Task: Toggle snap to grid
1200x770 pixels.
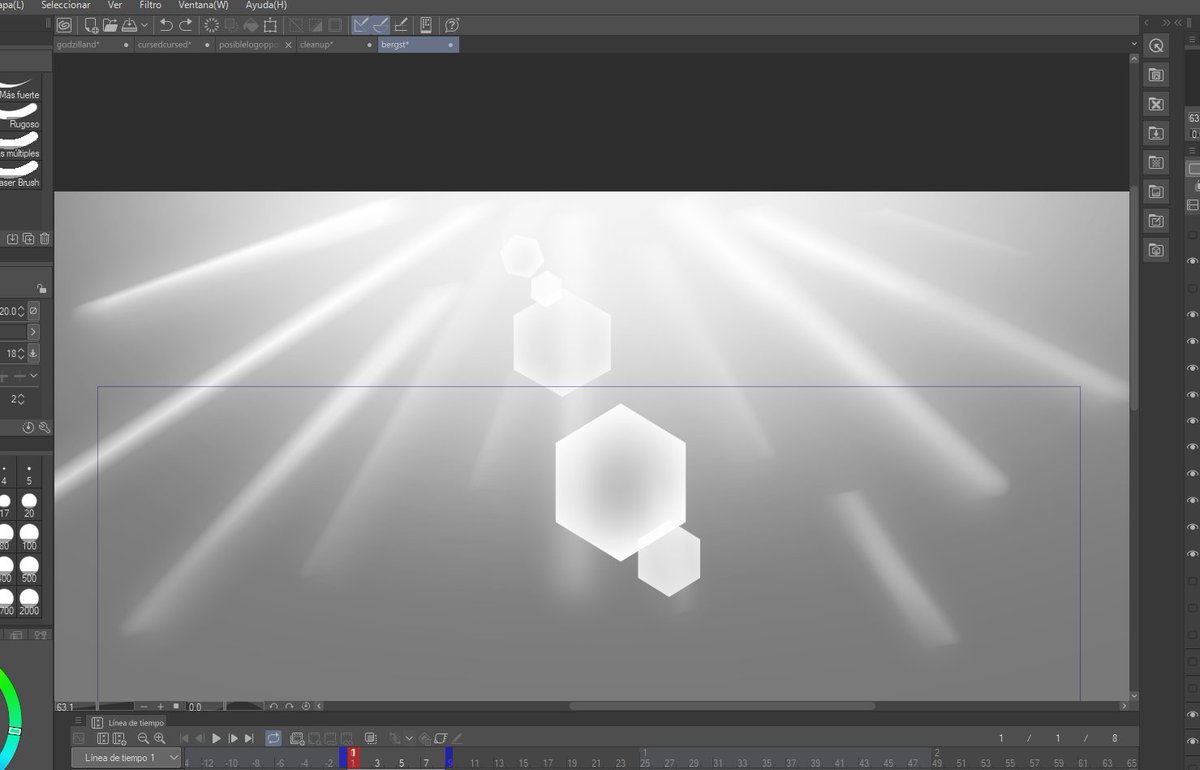Action: [x=401, y=25]
